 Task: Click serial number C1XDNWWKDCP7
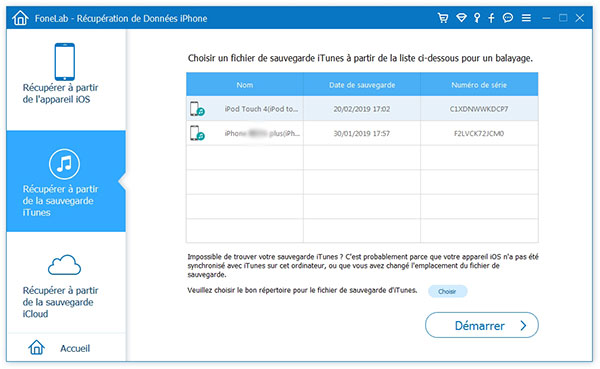click(x=479, y=109)
